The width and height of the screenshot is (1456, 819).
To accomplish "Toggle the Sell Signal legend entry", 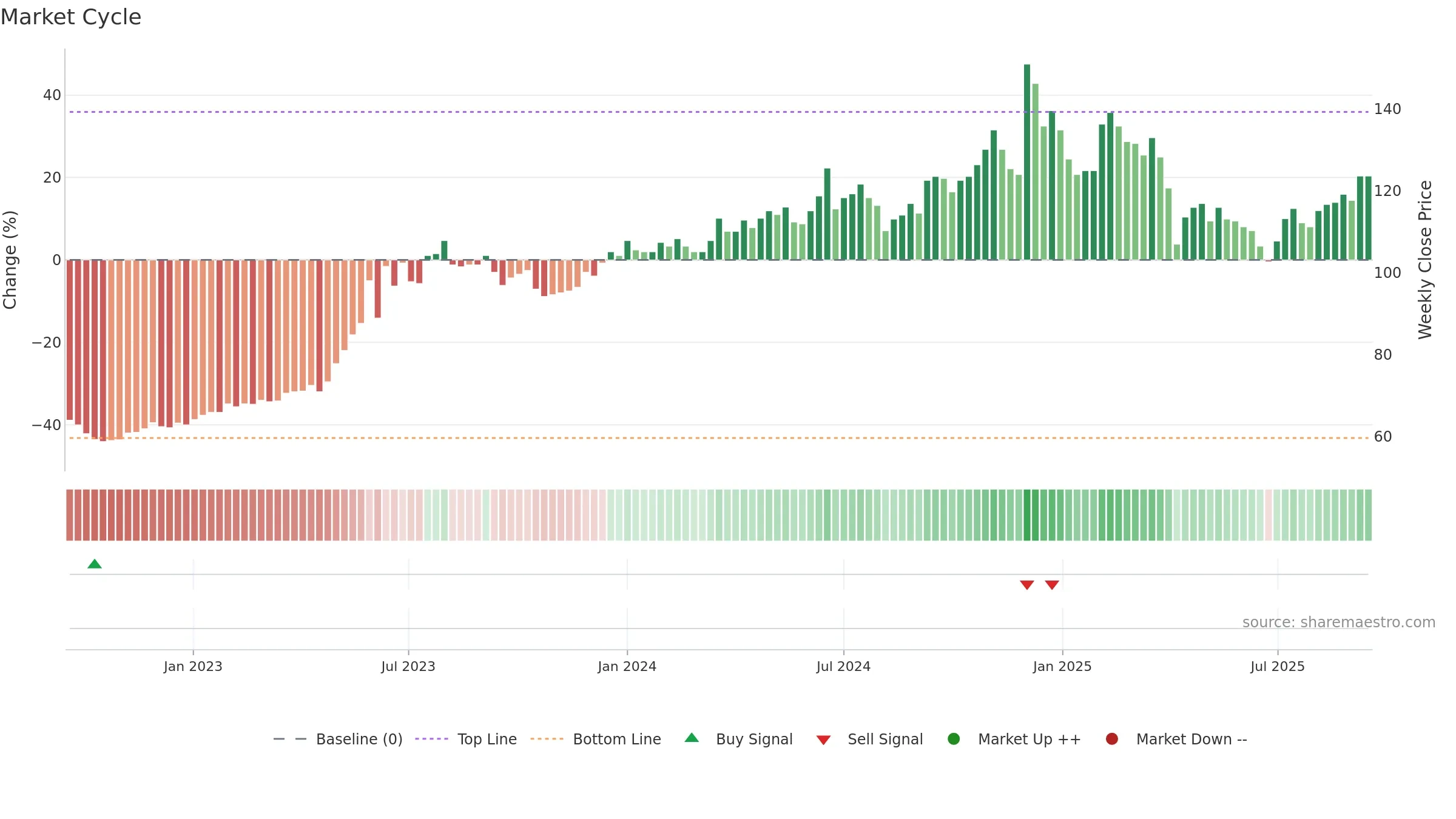I will [869, 739].
